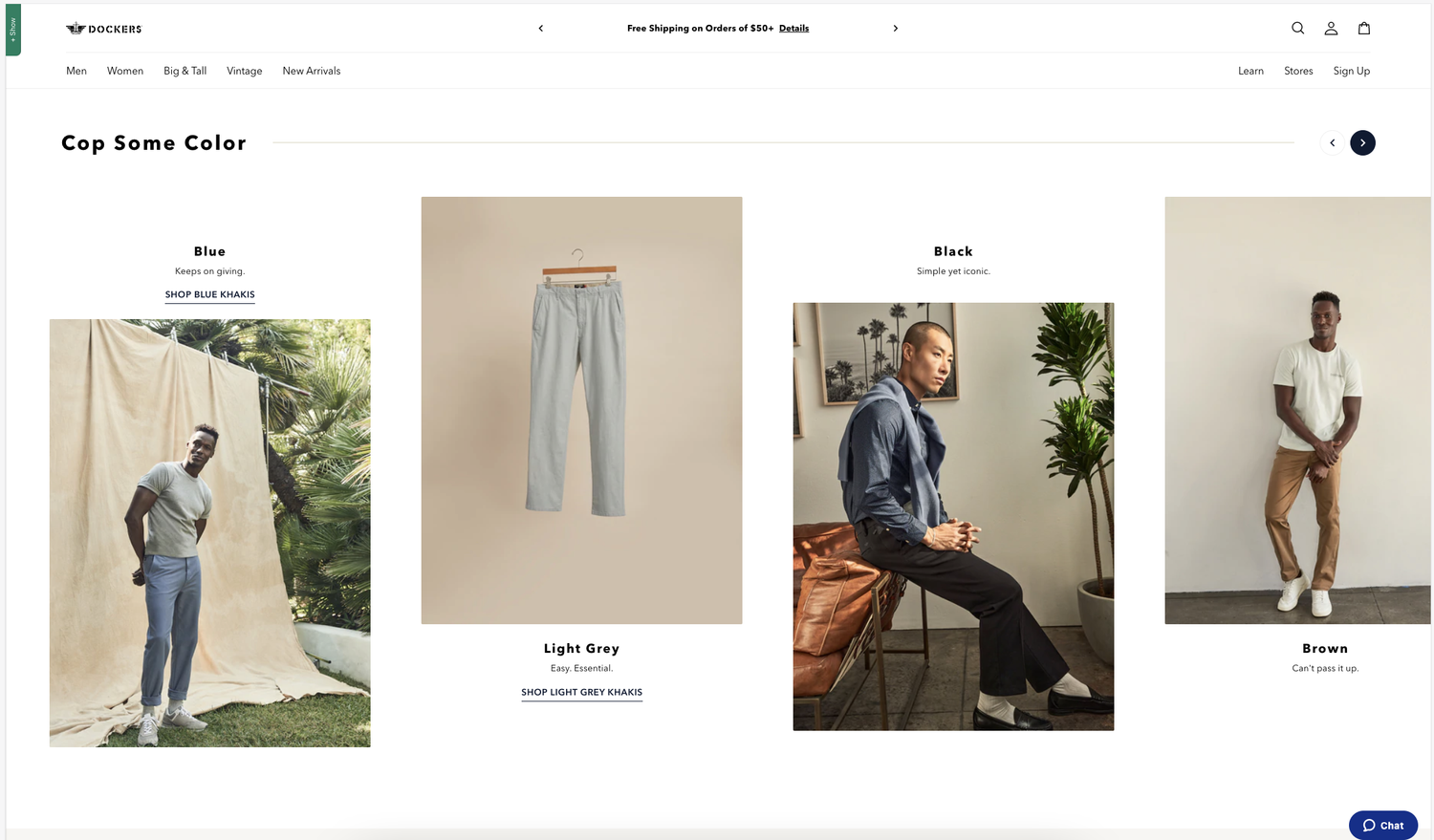
Task: Go back in Cop Some Color carousel
Action: 1332,142
